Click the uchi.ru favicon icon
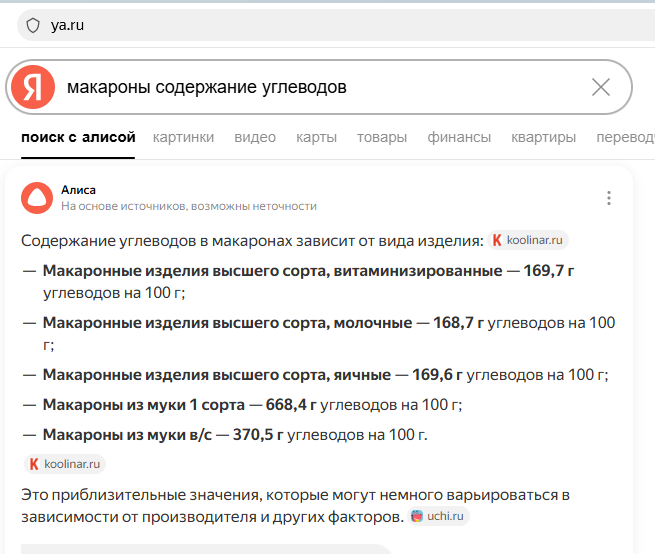Image resolution: width=655 pixels, height=554 pixels. [x=418, y=516]
